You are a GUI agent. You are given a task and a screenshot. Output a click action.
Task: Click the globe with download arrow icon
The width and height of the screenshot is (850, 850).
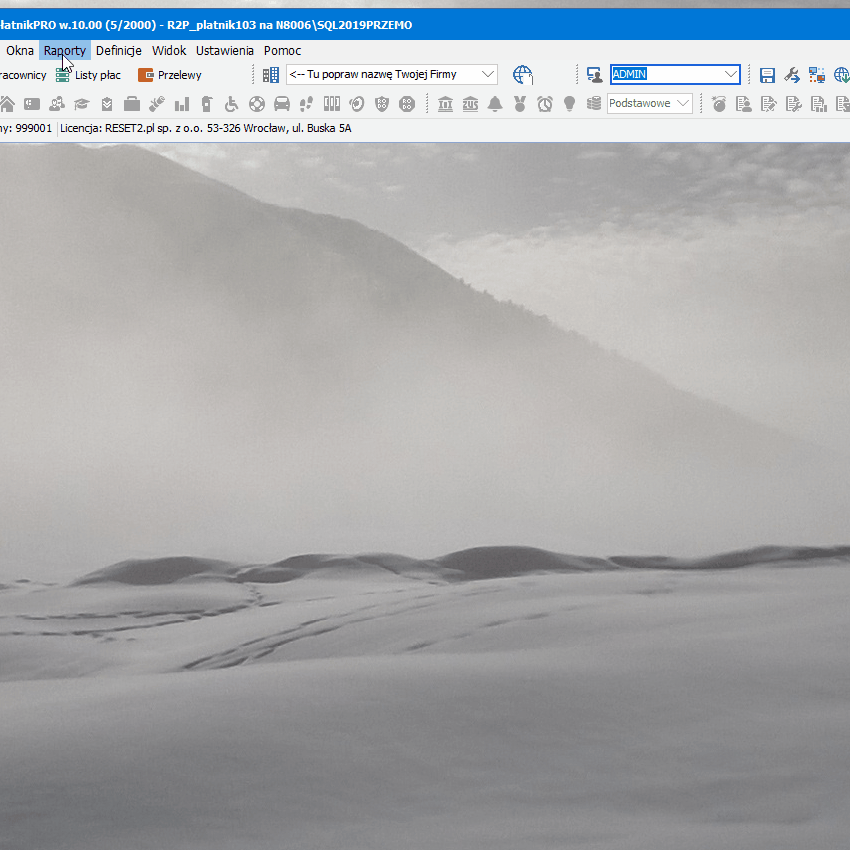(x=841, y=75)
